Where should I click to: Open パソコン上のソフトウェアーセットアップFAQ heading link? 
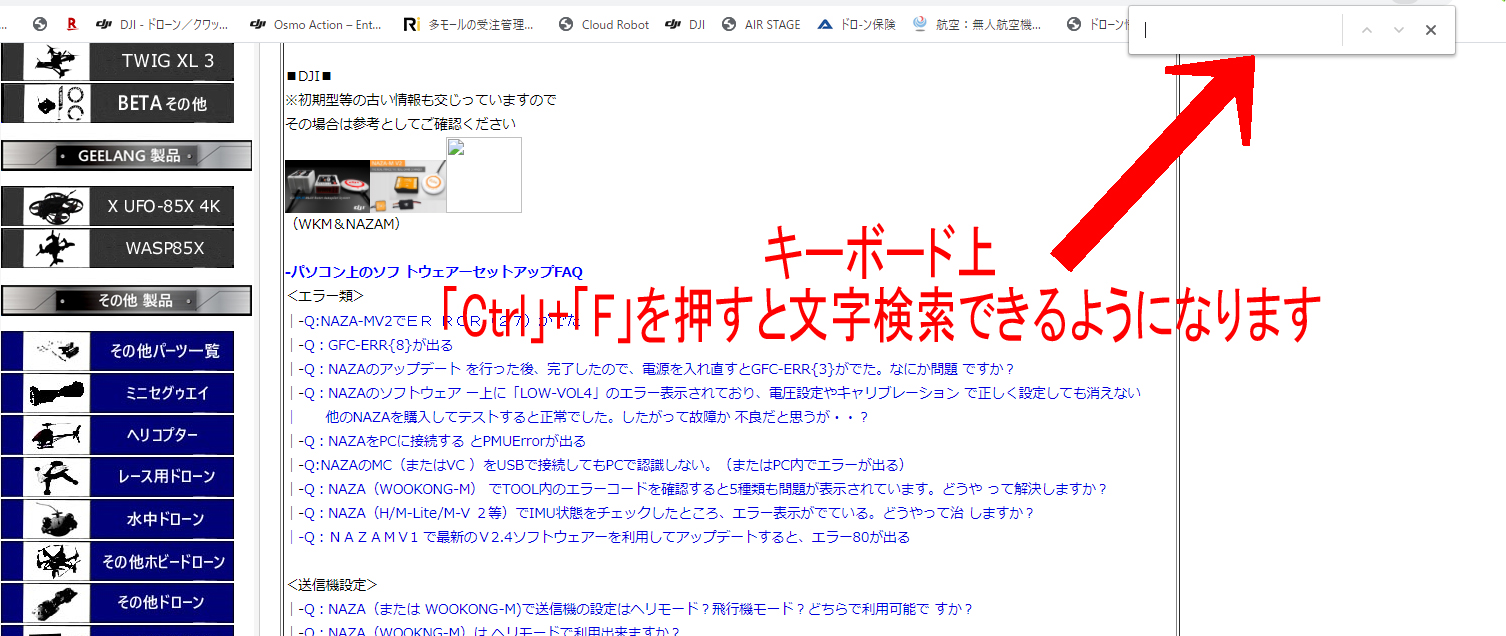click(434, 272)
